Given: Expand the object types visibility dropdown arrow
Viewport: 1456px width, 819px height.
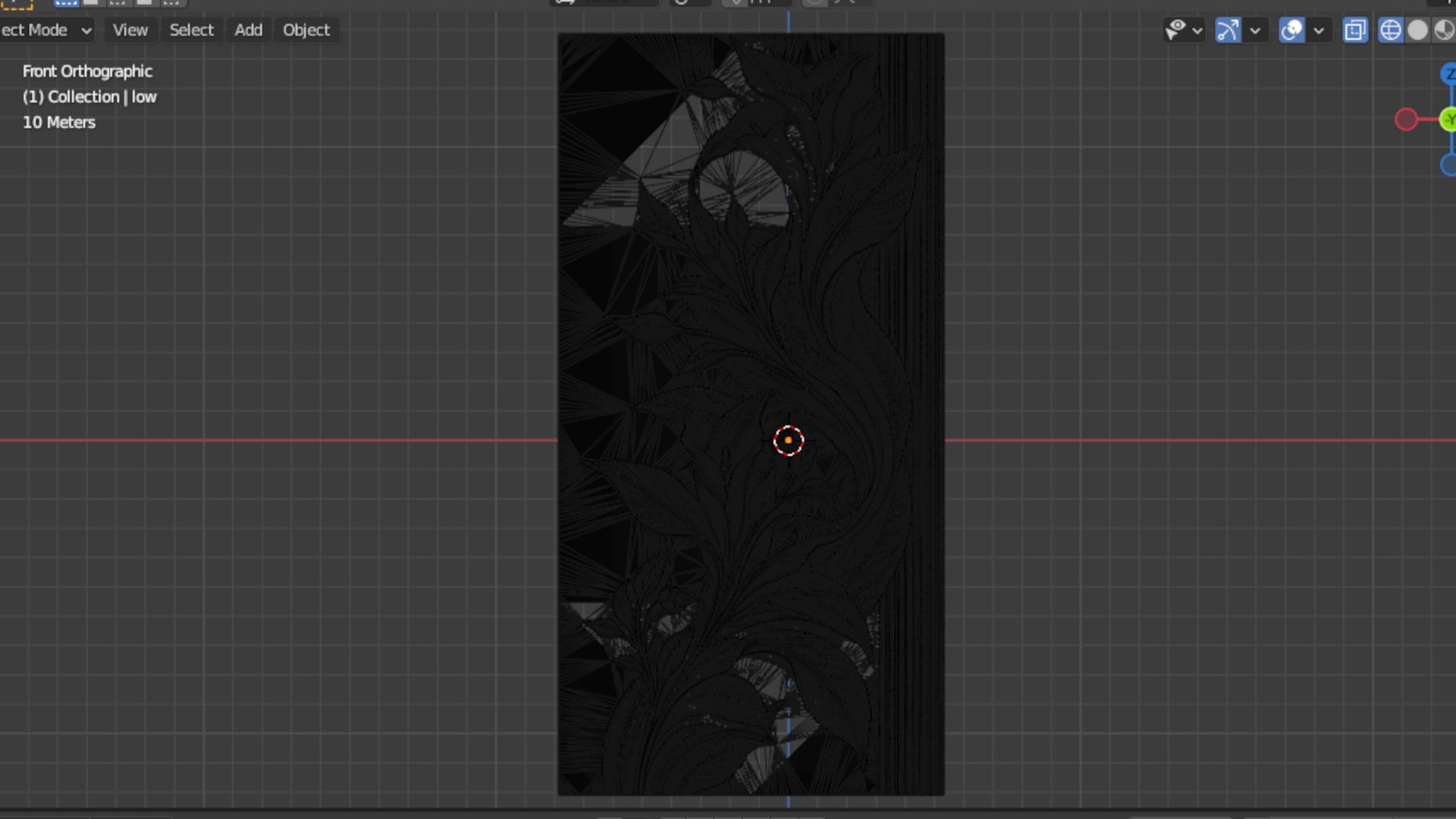Looking at the screenshot, I should pyautogui.click(x=1197, y=31).
